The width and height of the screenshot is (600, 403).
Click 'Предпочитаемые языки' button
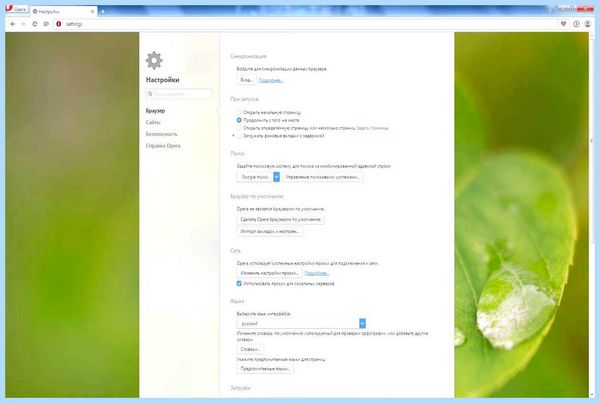click(265, 369)
